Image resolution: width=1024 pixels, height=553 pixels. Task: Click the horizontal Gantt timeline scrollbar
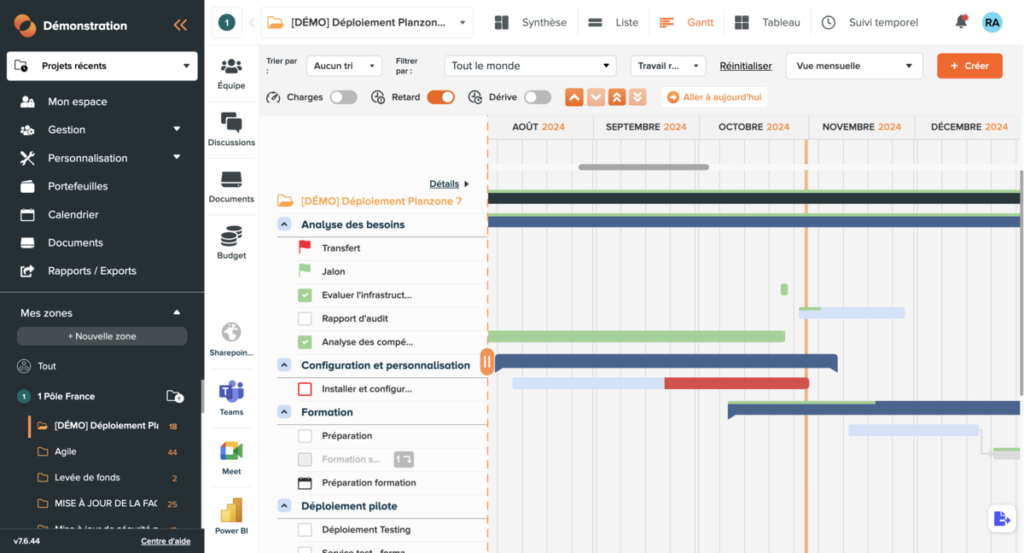pyautogui.click(x=643, y=167)
